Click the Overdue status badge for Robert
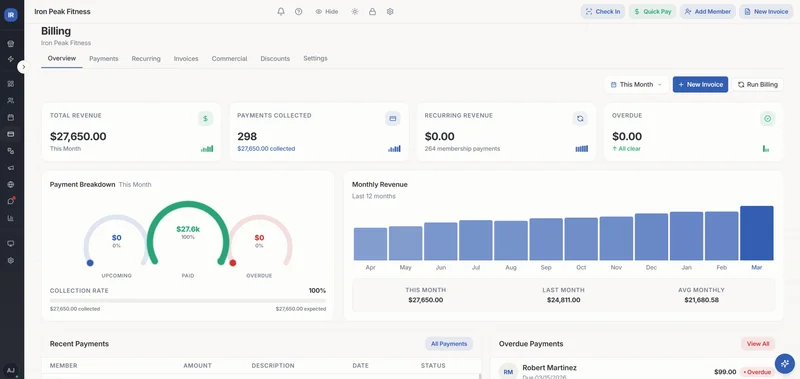The width and height of the screenshot is (800, 379). pos(757,372)
